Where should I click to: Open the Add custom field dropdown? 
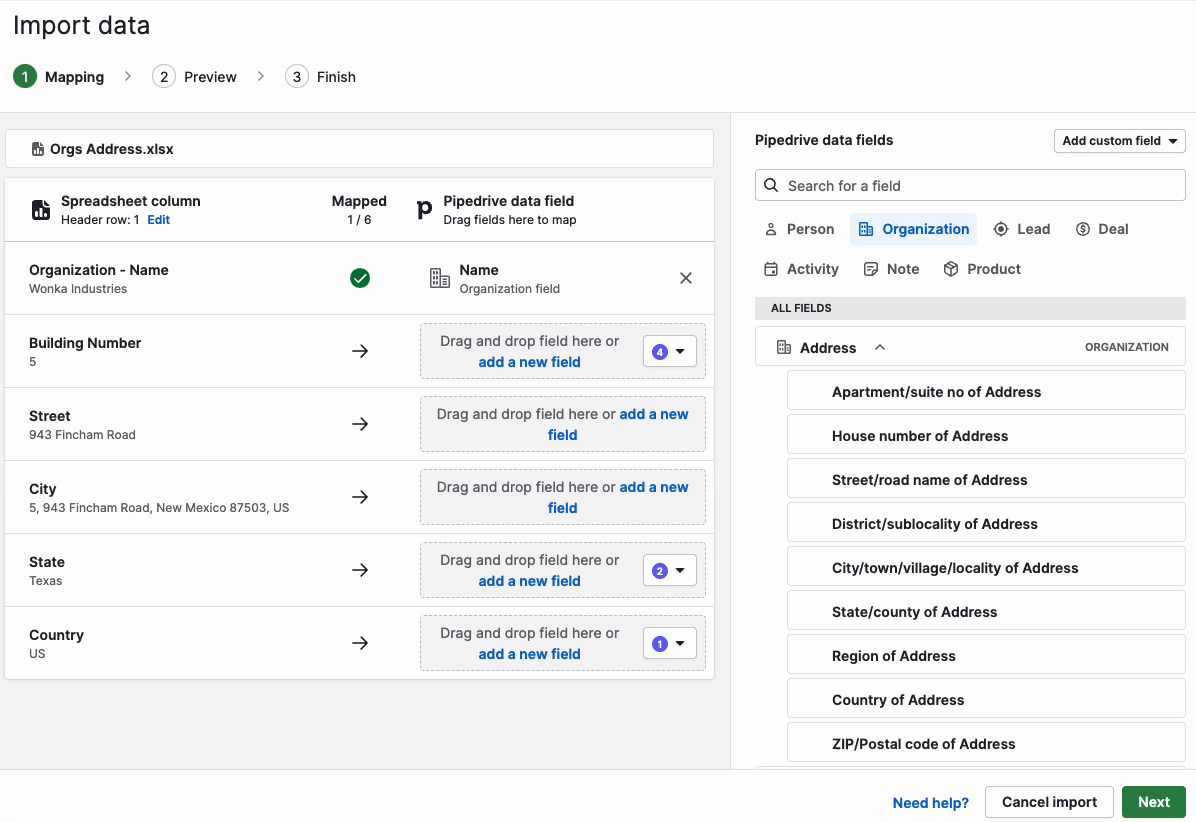click(x=1119, y=141)
